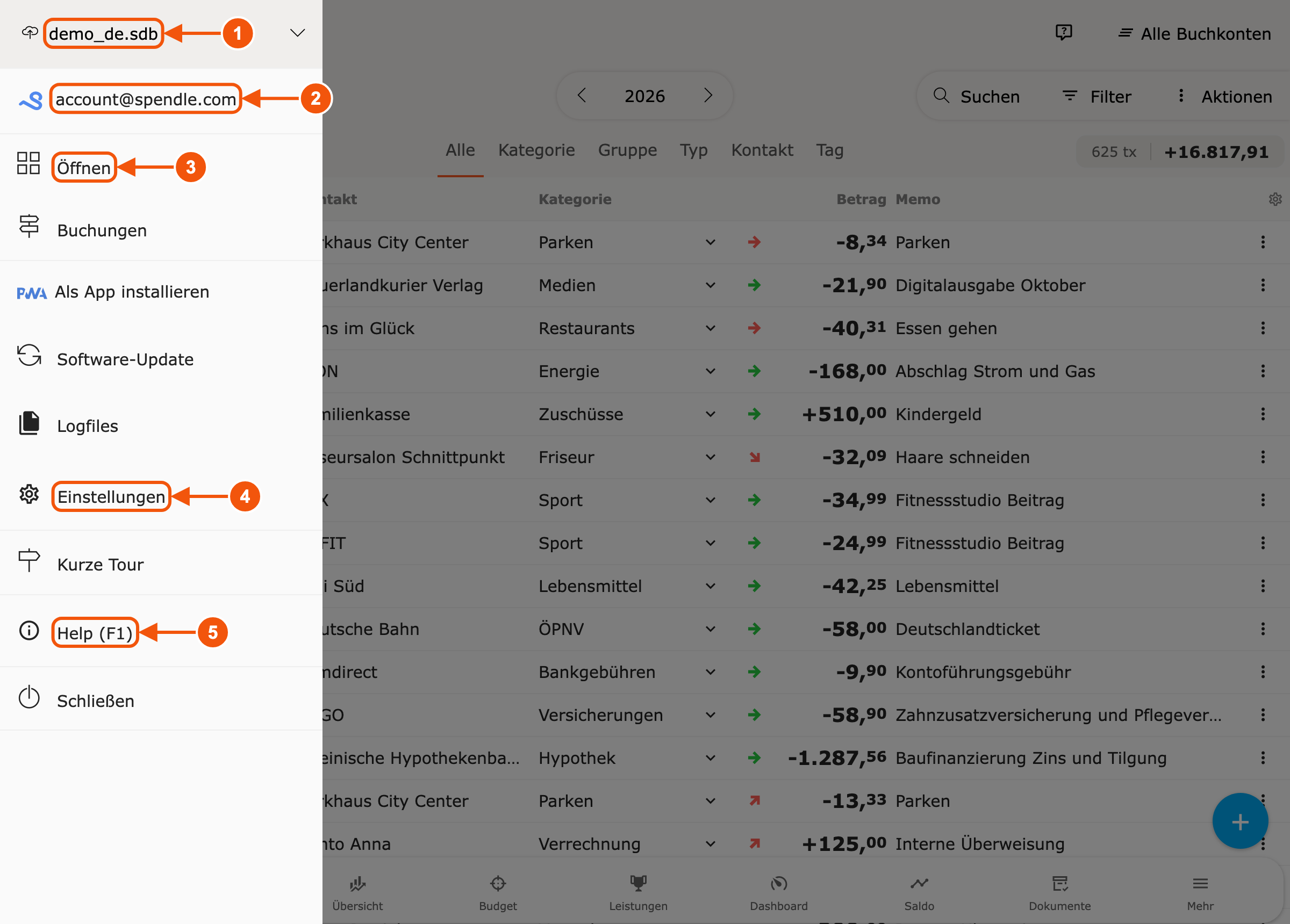The height and width of the screenshot is (924, 1290).
Task: Expand category dropdown for Hypothek row
Action: pyautogui.click(x=711, y=758)
